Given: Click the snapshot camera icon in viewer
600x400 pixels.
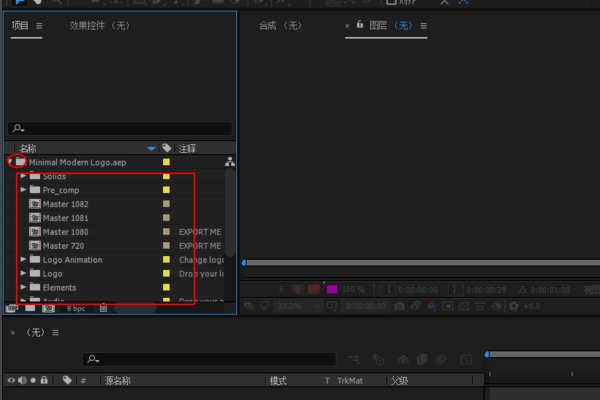Looking at the screenshot, I should click(x=398, y=305).
